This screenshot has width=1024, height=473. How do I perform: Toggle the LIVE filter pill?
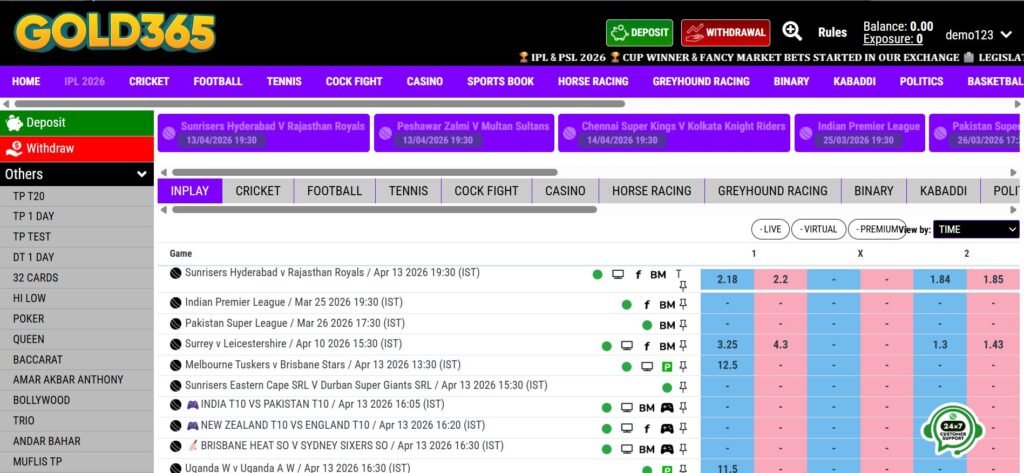(x=770, y=229)
